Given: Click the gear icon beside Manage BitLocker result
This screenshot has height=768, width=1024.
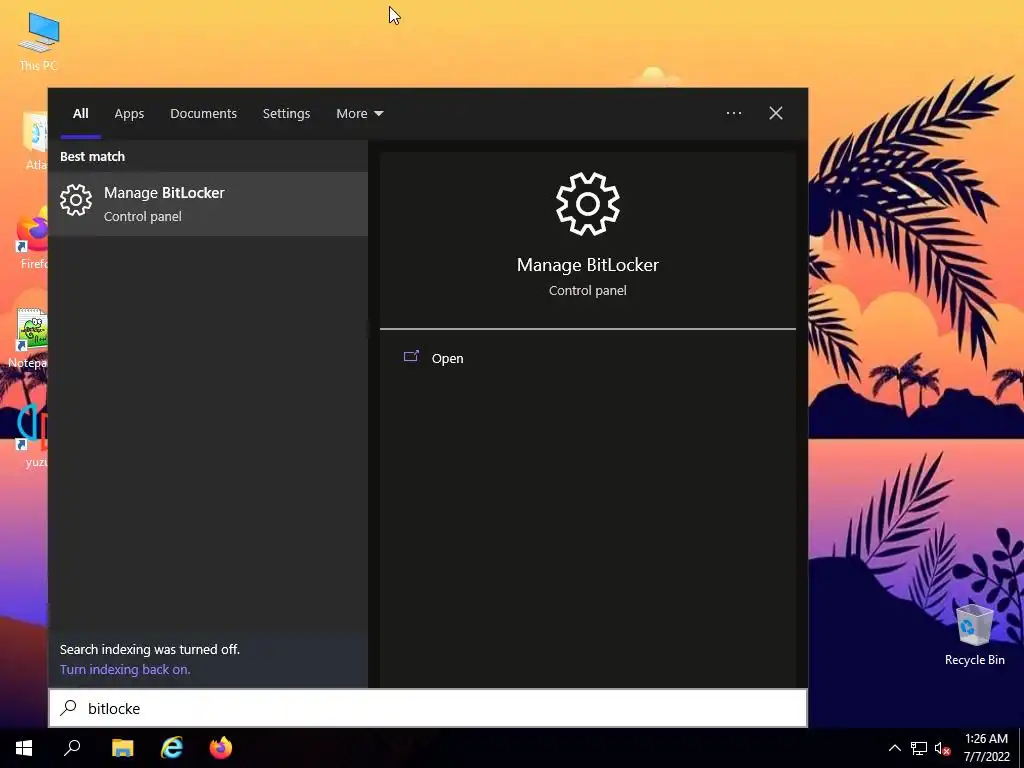Looking at the screenshot, I should (x=76, y=200).
